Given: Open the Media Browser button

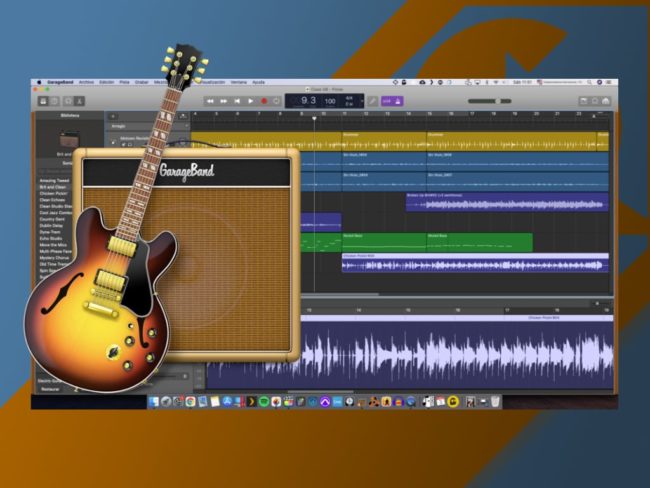Looking at the screenshot, I should (x=606, y=101).
